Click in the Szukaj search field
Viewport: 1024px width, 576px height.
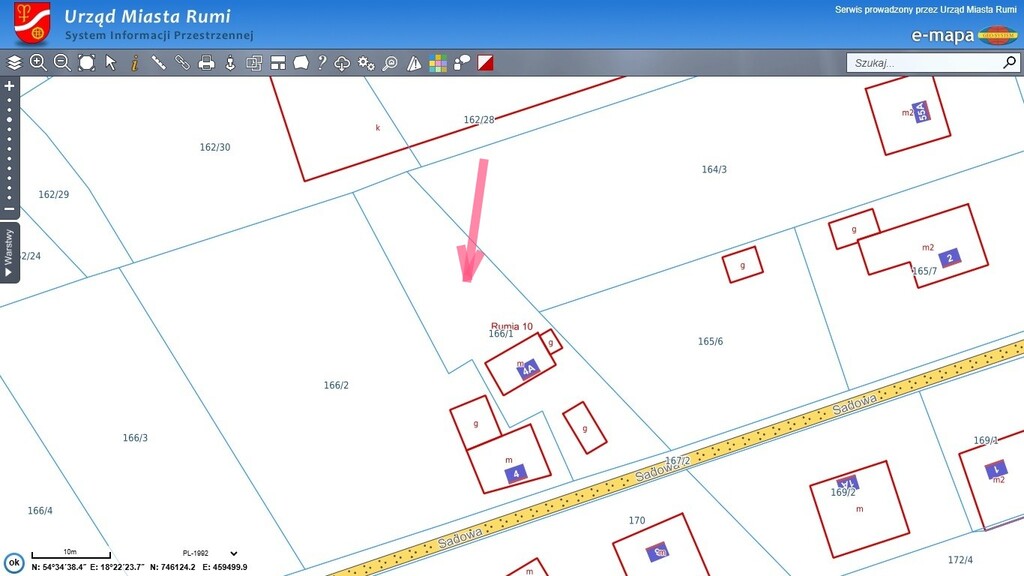[x=922, y=63]
